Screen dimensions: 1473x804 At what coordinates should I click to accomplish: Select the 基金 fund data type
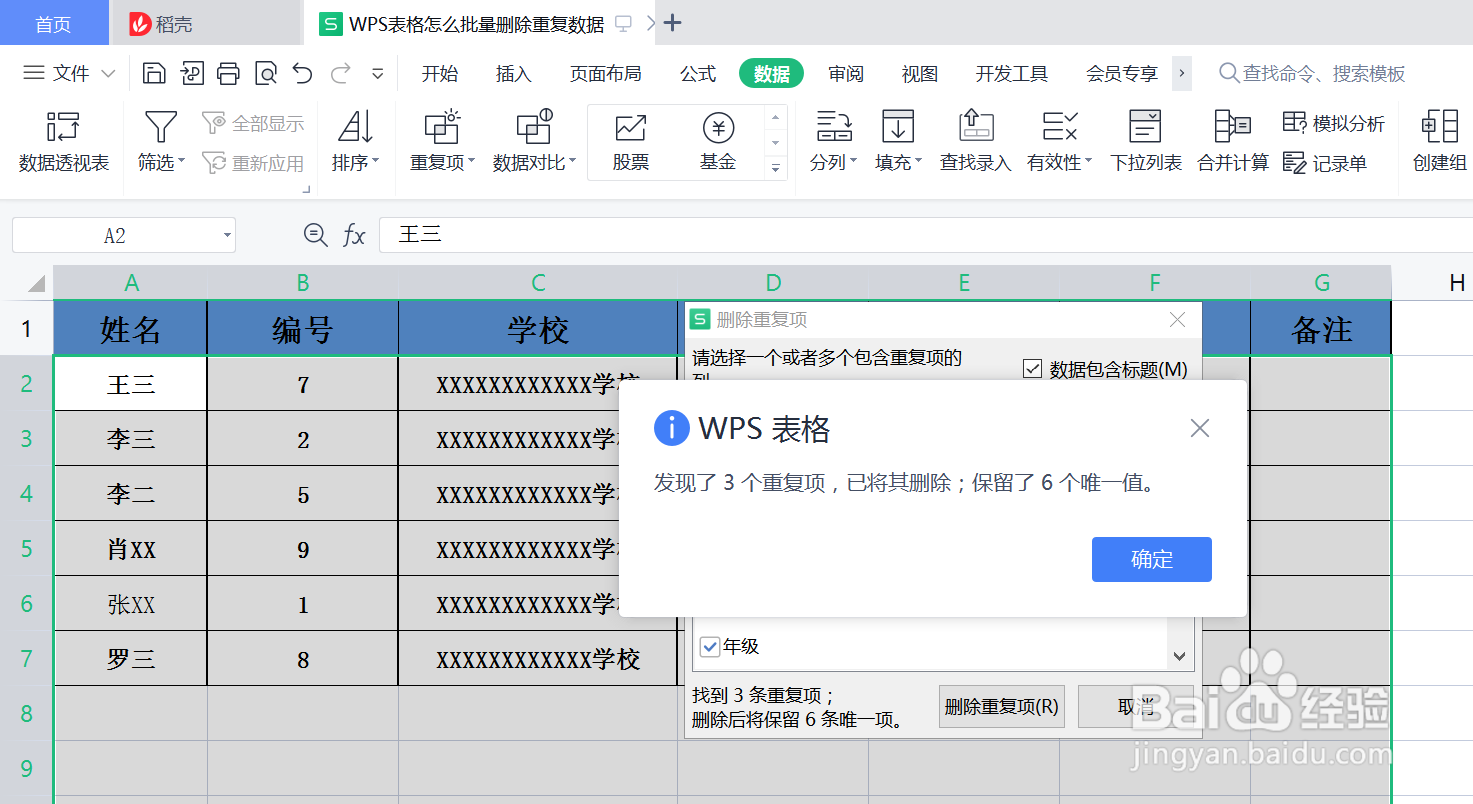pos(718,142)
